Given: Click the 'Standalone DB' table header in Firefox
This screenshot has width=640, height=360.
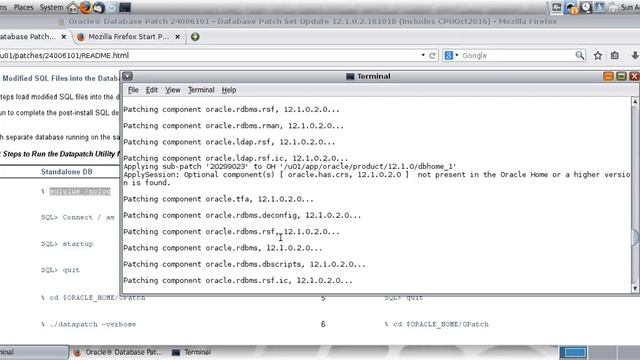Looking at the screenshot, I should (67, 172).
